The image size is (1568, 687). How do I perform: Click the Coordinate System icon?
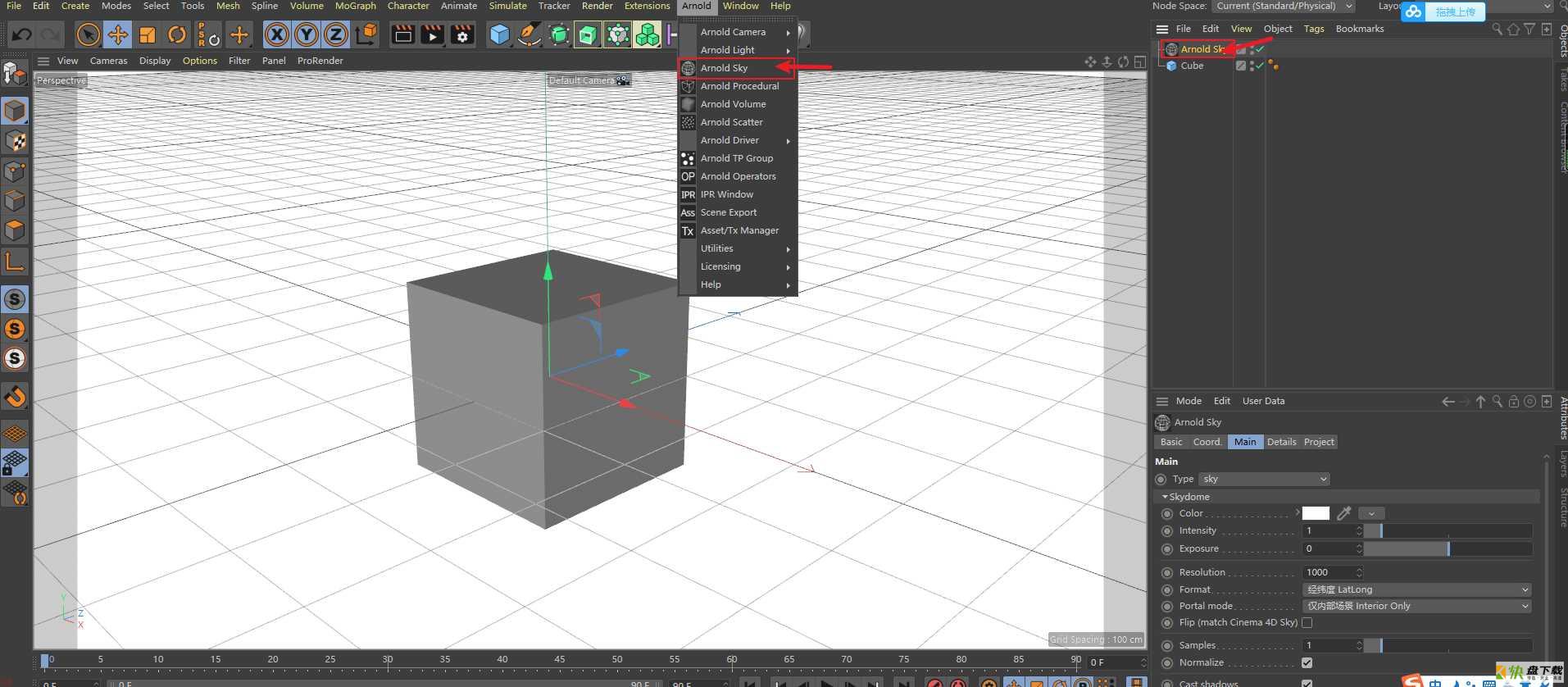click(x=366, y=35)
